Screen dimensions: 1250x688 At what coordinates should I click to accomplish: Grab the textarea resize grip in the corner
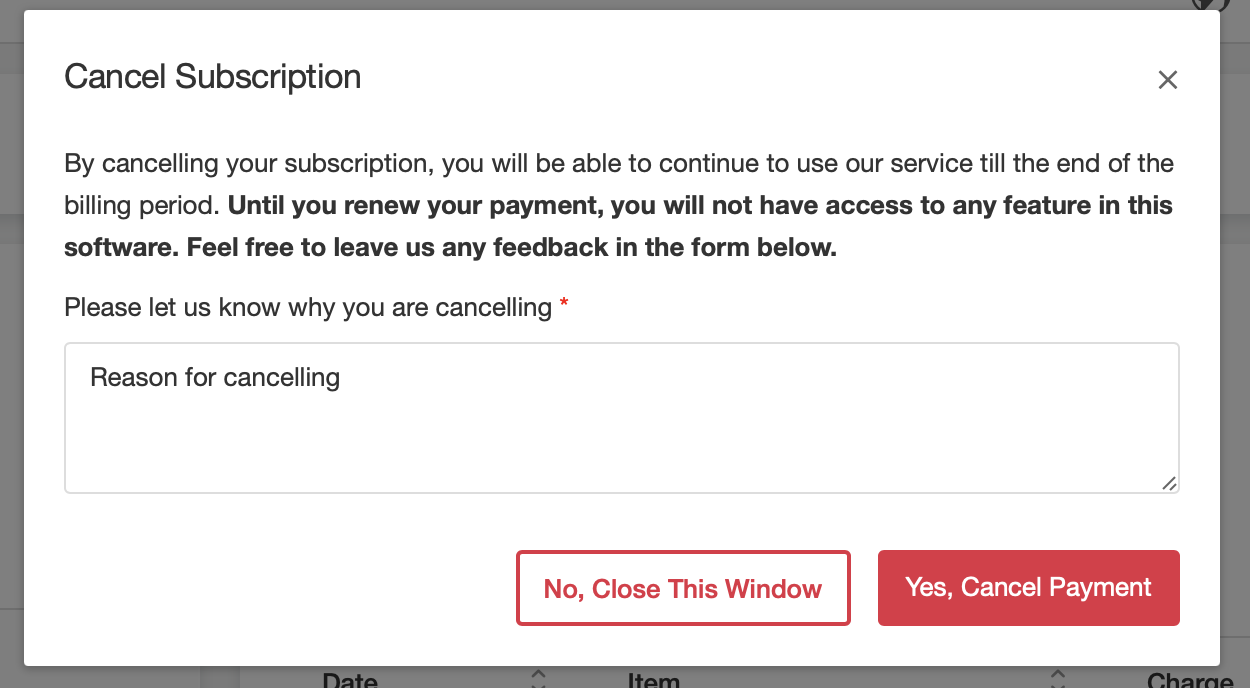coord(1169,483)
